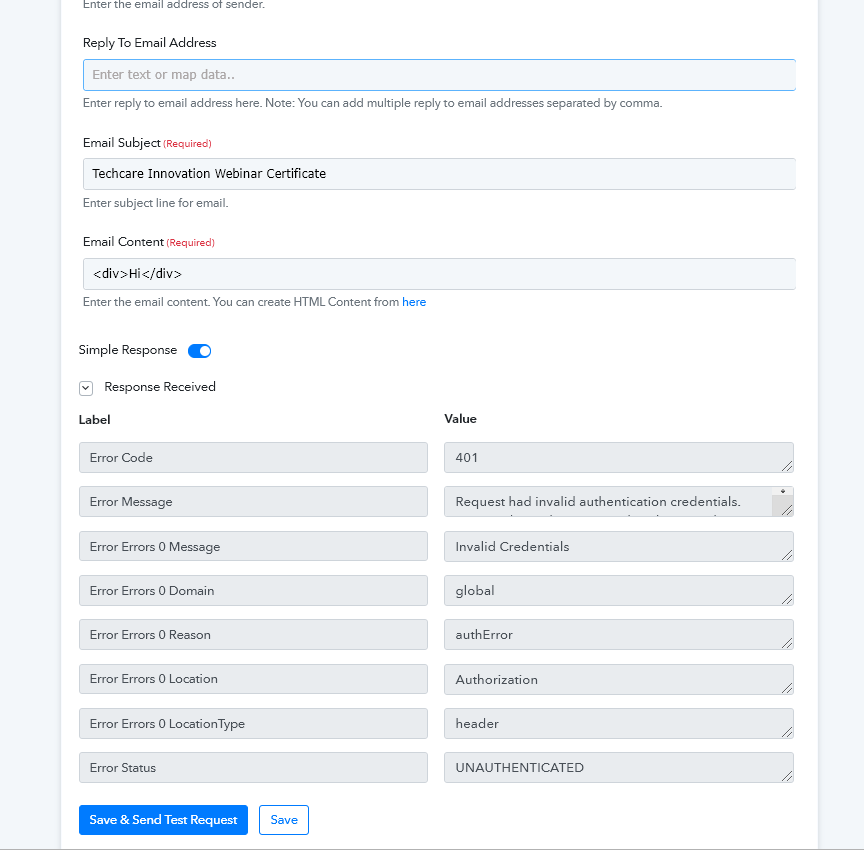Click the authError value box
The image size is (864, 853).
pos(610,635)
